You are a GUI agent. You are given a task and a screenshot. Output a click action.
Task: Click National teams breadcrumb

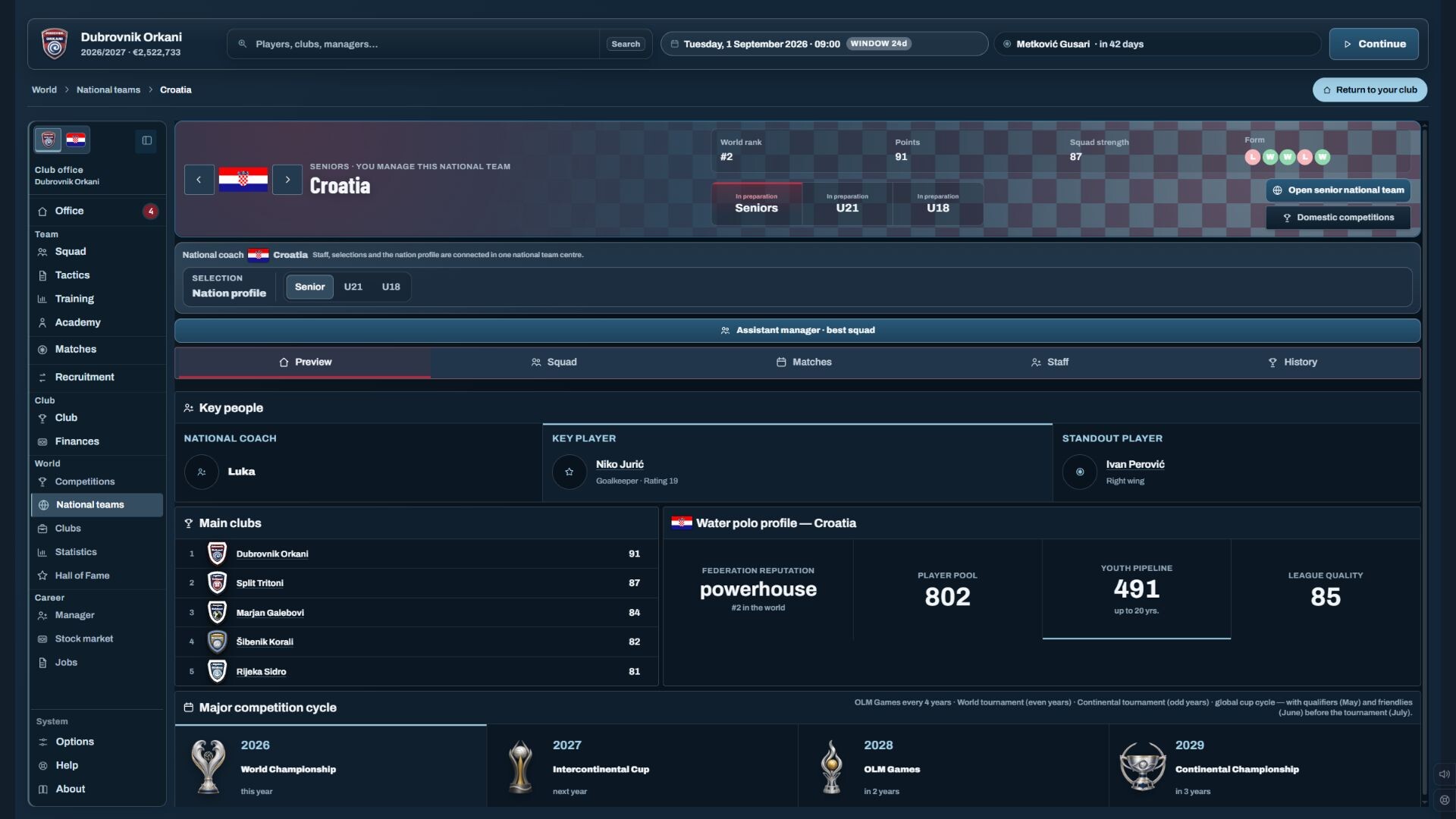tap(108, 89)
